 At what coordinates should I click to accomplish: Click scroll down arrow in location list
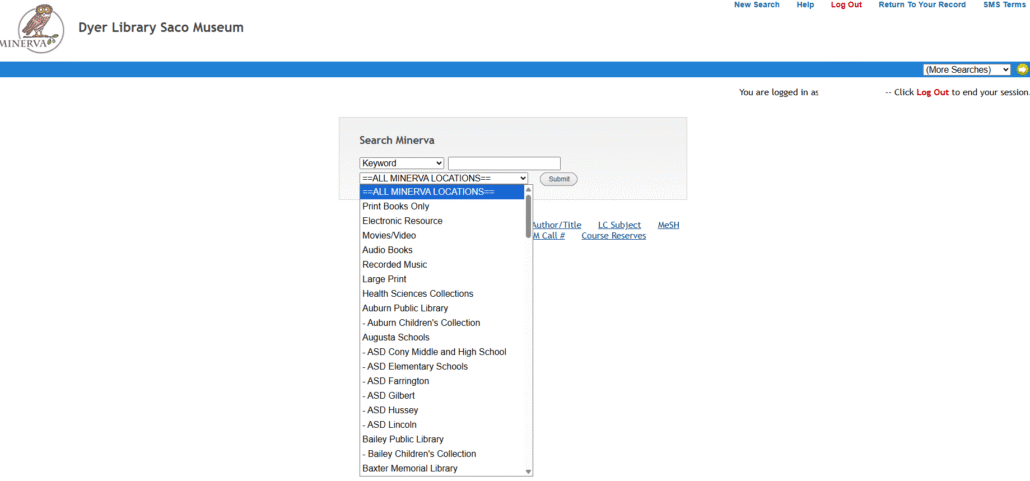tap(528, 470)
